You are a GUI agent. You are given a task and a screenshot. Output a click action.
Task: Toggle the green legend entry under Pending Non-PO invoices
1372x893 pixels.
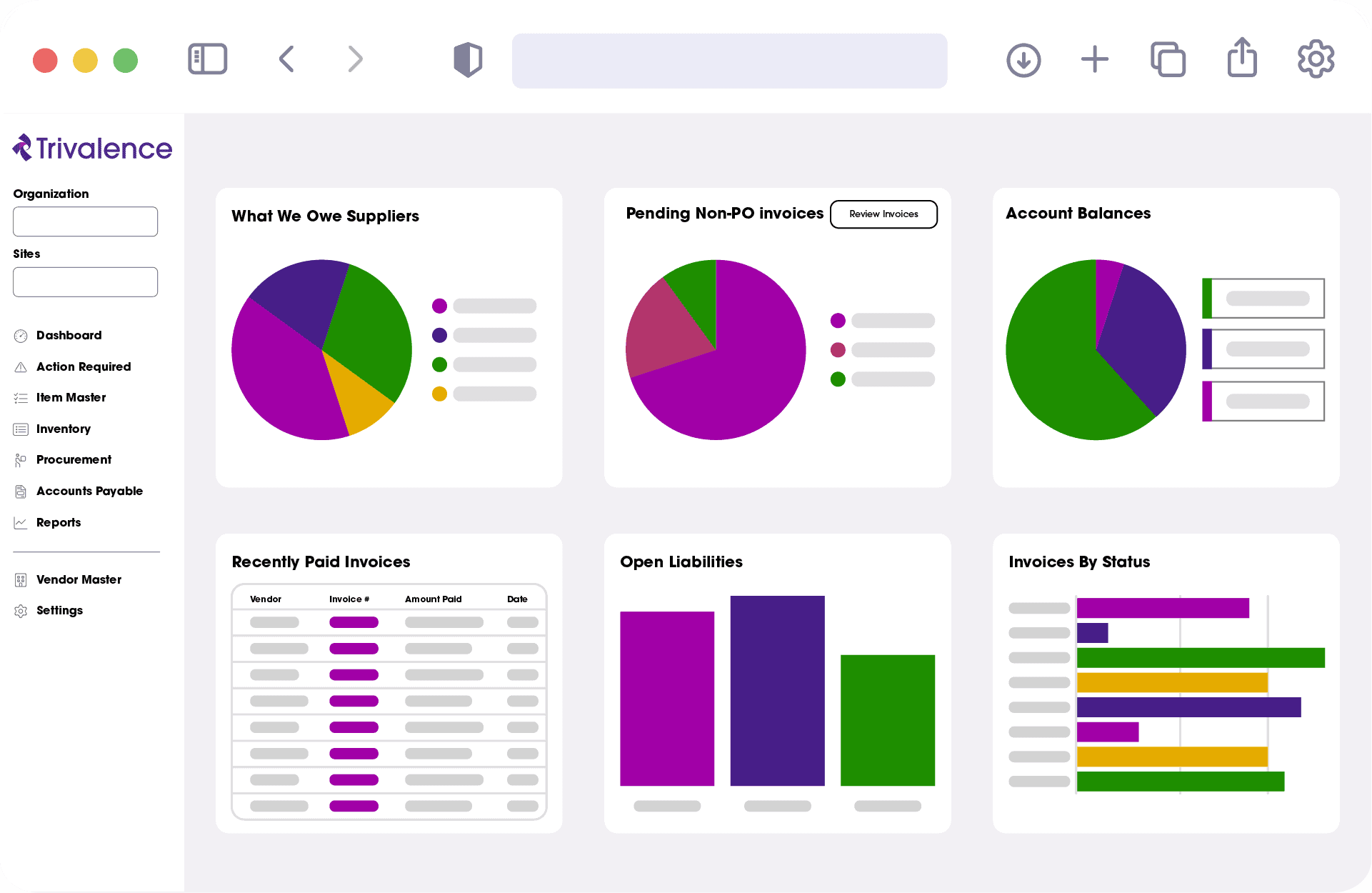(838, 379)
